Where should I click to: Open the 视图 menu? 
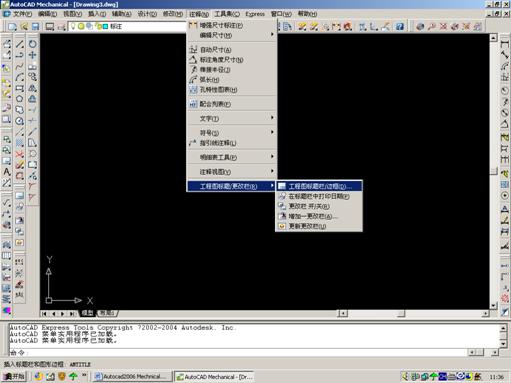pos(72,14)
